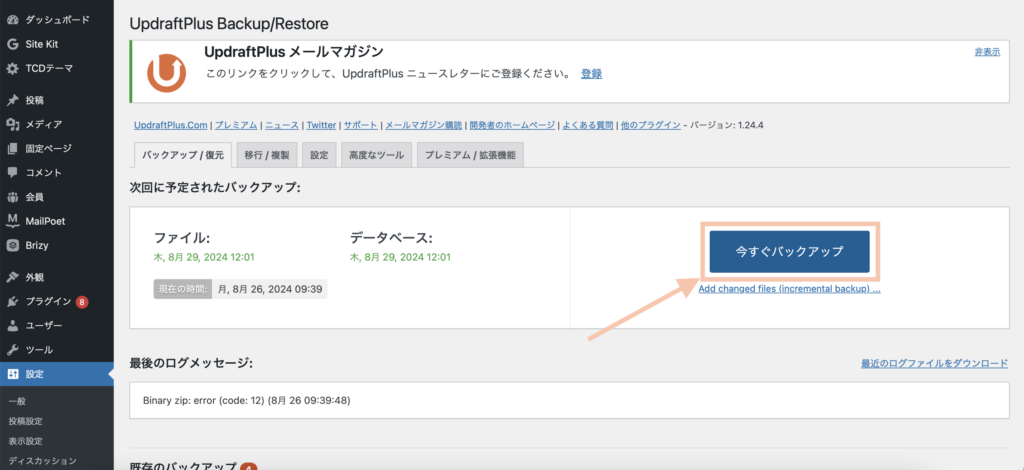Viewport: 1024px width, 470px height.
Task: Open the サポート link
Action: (360, 125)
